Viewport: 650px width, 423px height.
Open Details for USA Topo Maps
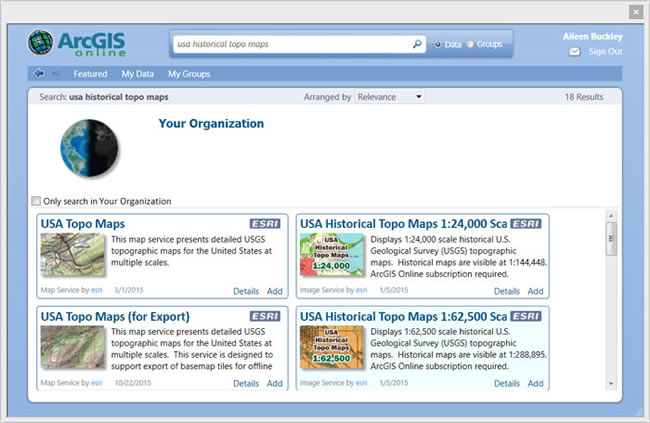(x=246, y=291)
